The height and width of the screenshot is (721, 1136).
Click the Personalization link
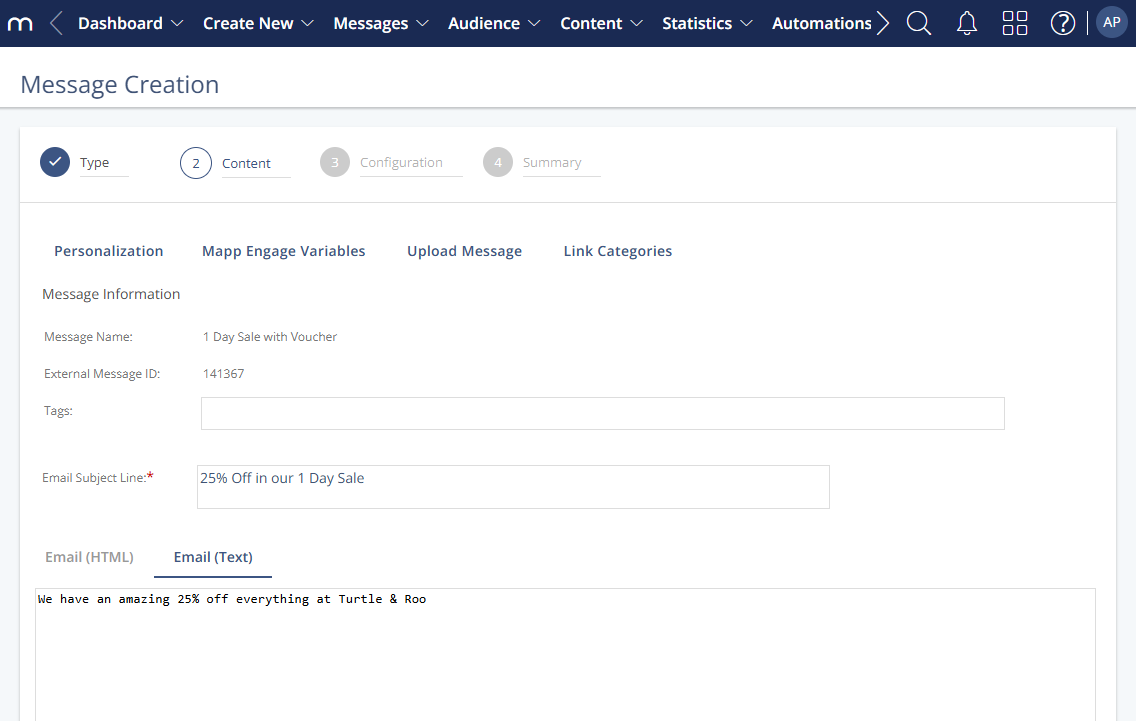click(109, 251)
